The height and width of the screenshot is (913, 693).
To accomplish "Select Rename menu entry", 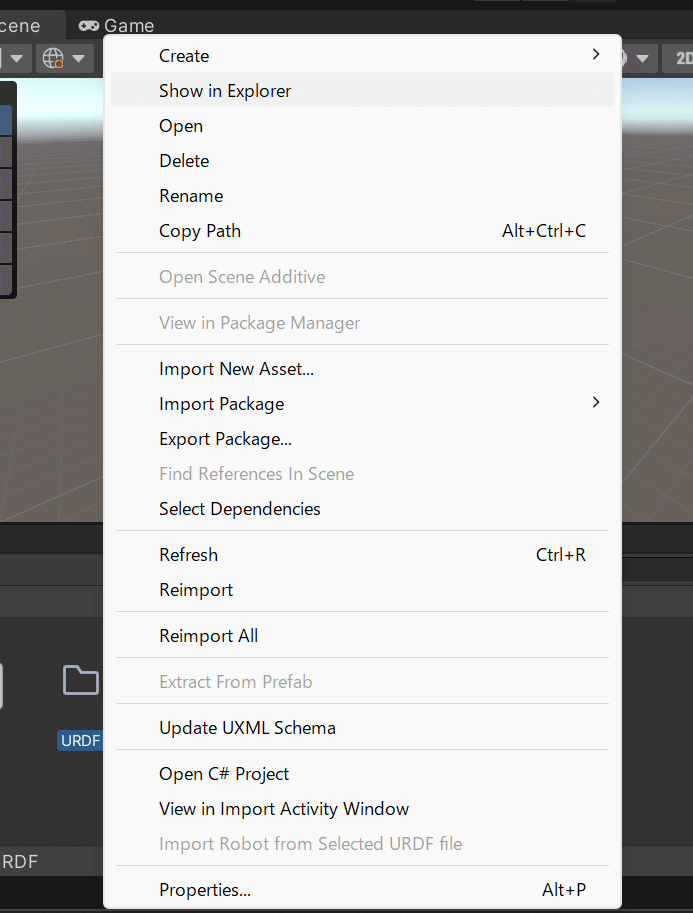I will click(x=362, y=195).
